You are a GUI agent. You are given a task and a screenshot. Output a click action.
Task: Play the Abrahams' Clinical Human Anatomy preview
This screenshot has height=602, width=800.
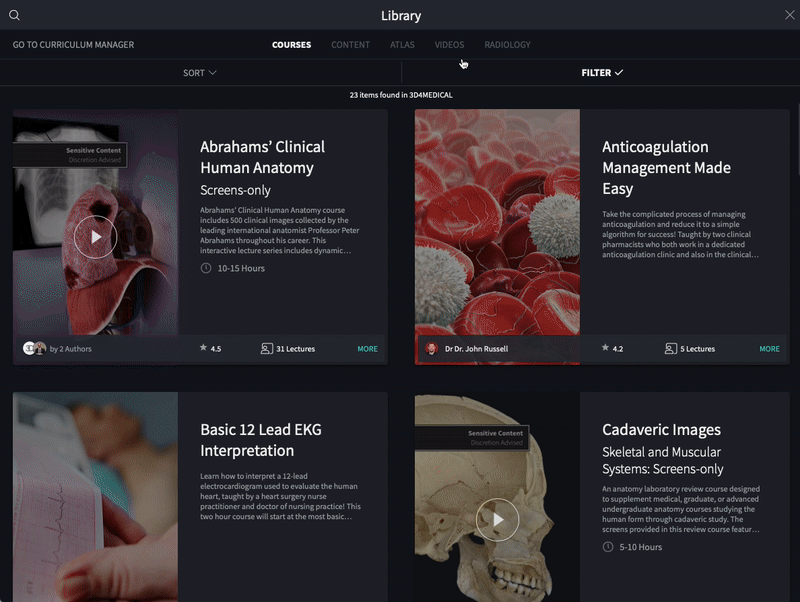95,237
